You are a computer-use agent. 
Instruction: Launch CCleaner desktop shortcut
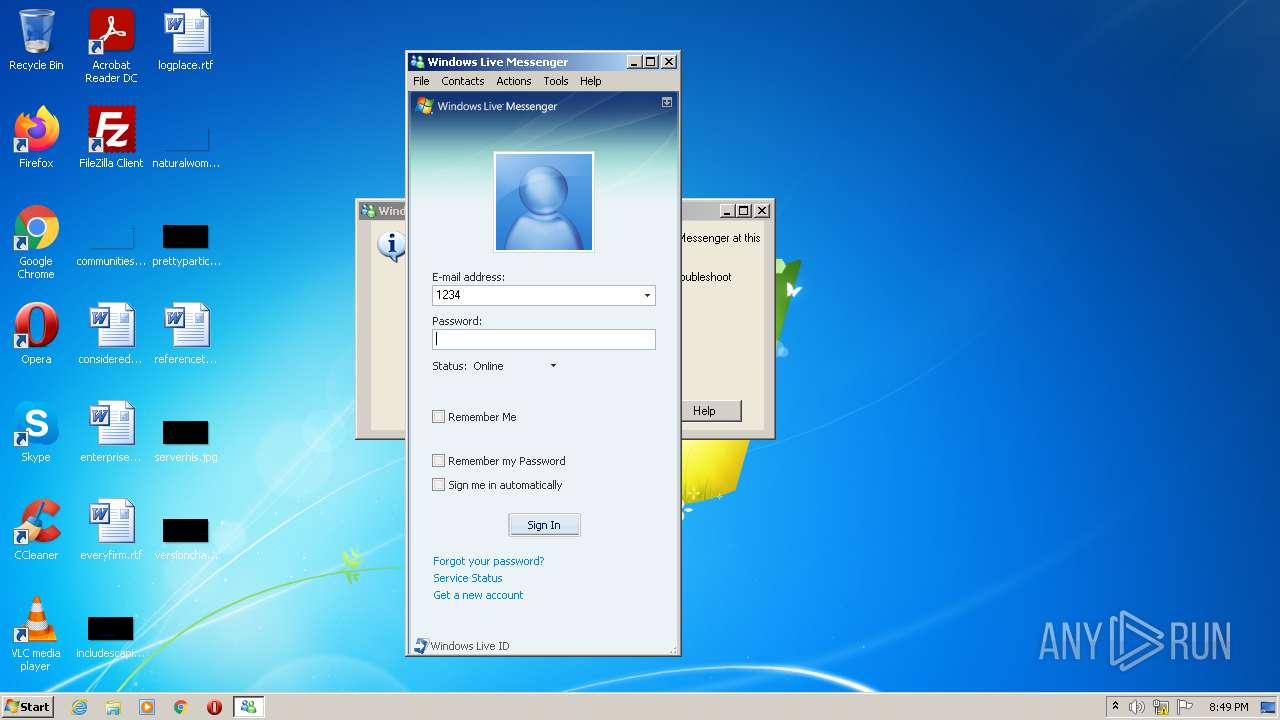pos(36,530)
